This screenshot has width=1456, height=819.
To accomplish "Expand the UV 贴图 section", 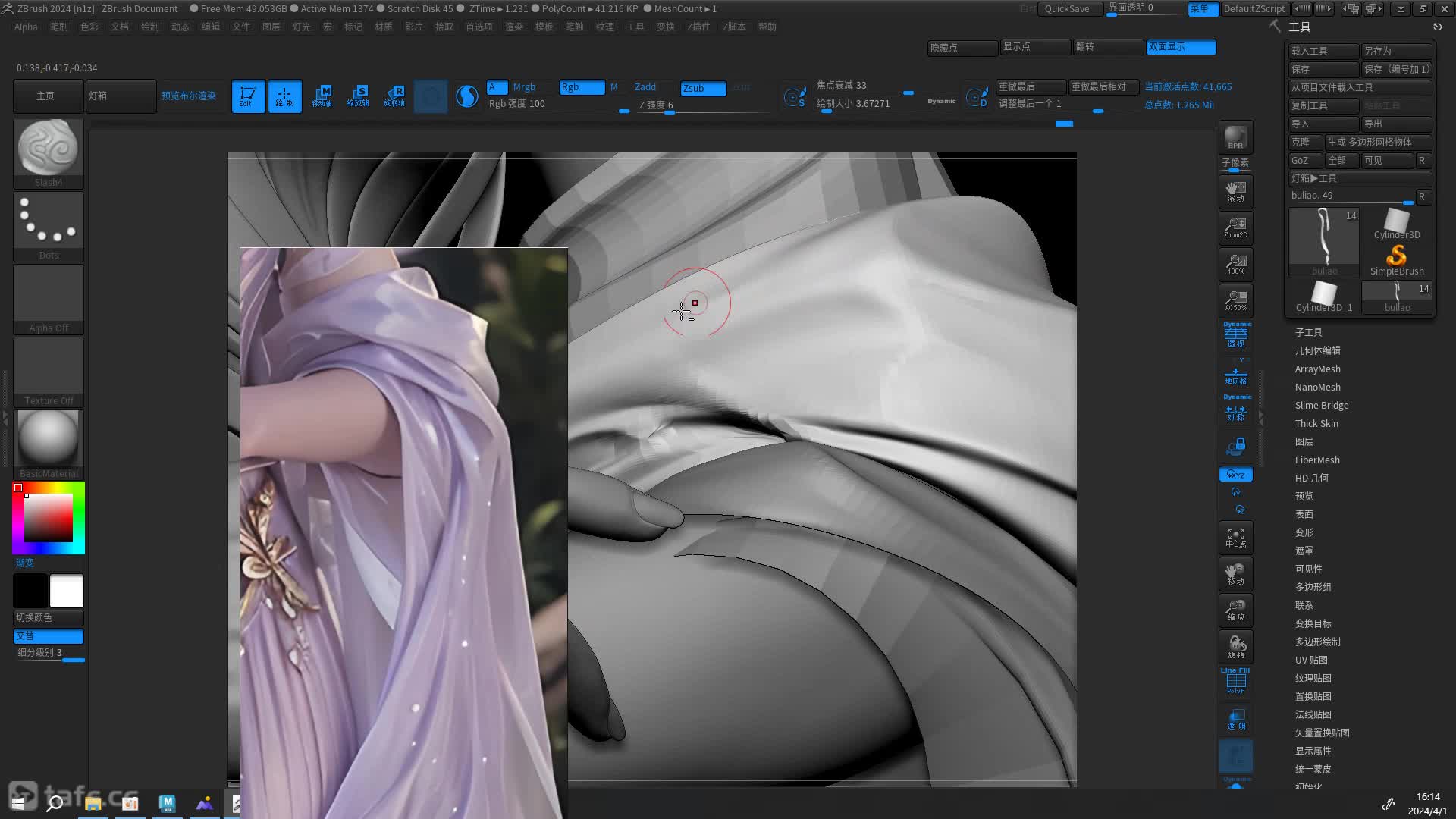I will pyautogui.click(x=1311, y=661).
